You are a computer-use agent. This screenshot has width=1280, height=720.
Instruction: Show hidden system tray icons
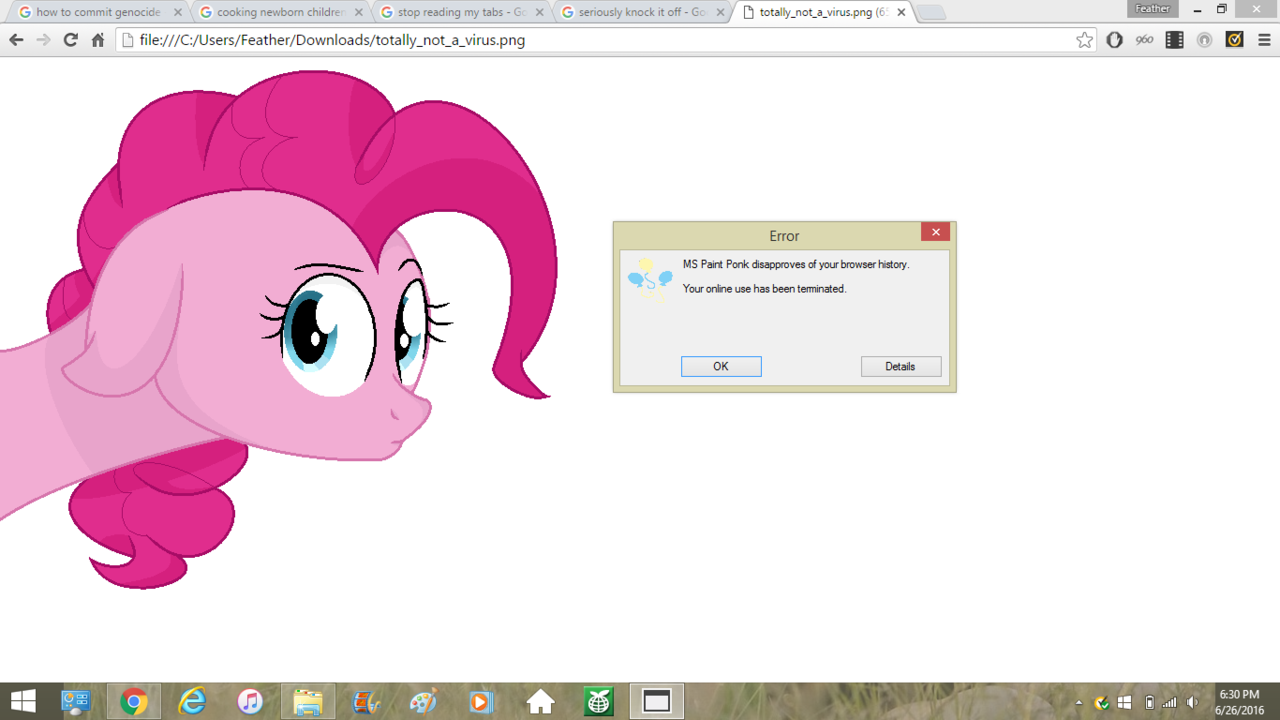tap(1079, 703)
